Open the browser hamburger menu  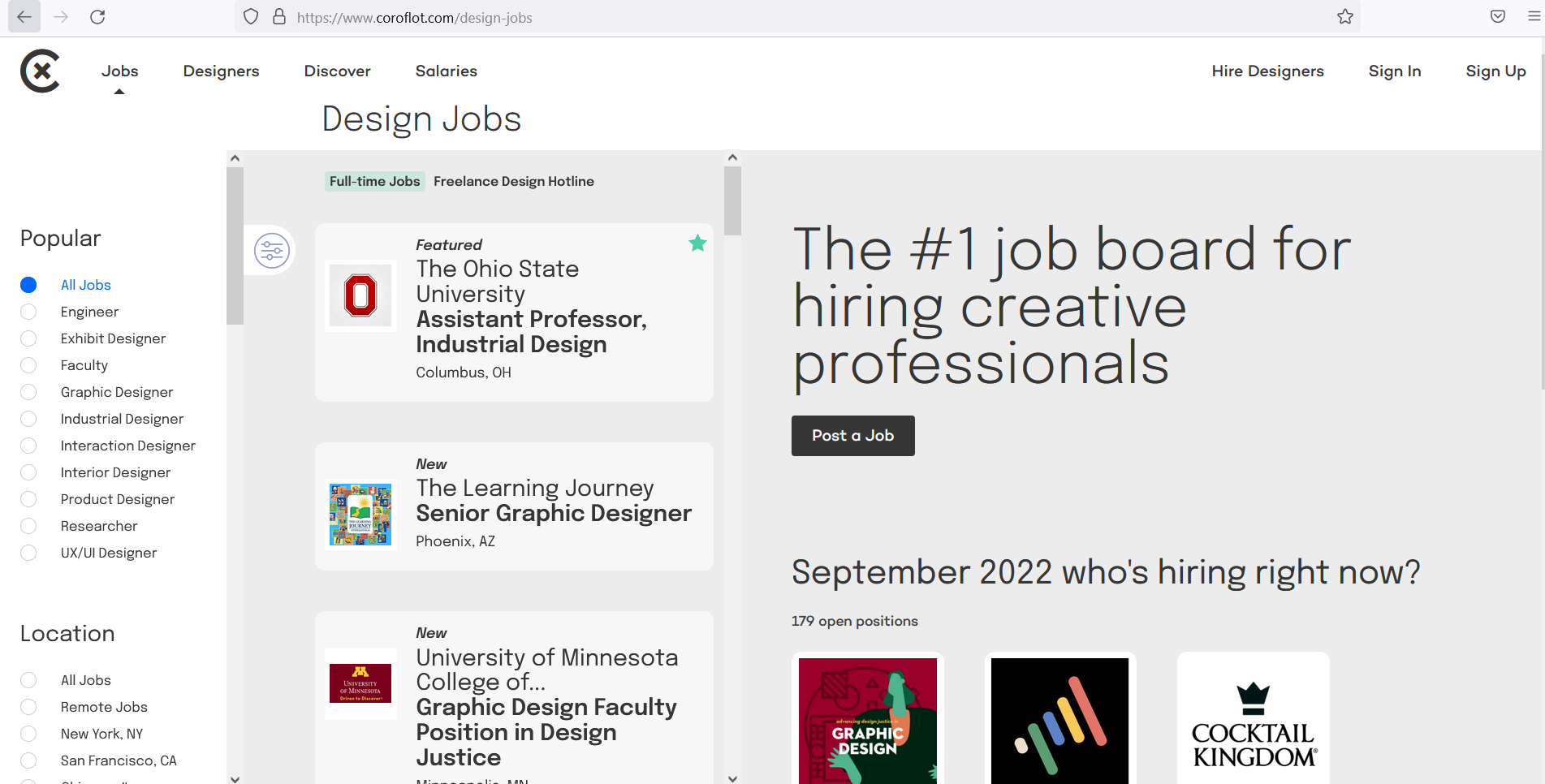[x=1534, y=16]
